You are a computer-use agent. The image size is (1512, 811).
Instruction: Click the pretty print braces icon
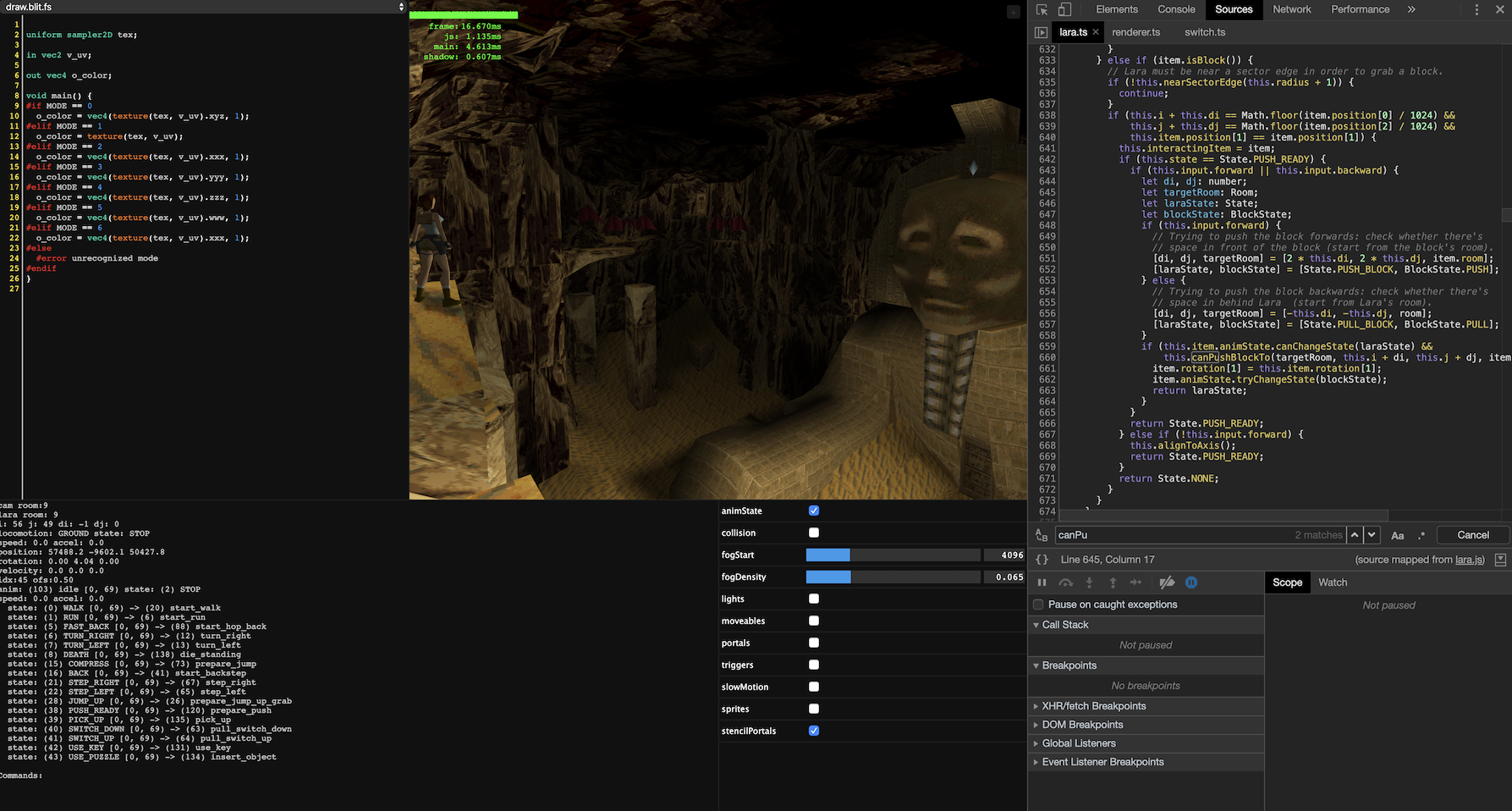(1042, 560)
